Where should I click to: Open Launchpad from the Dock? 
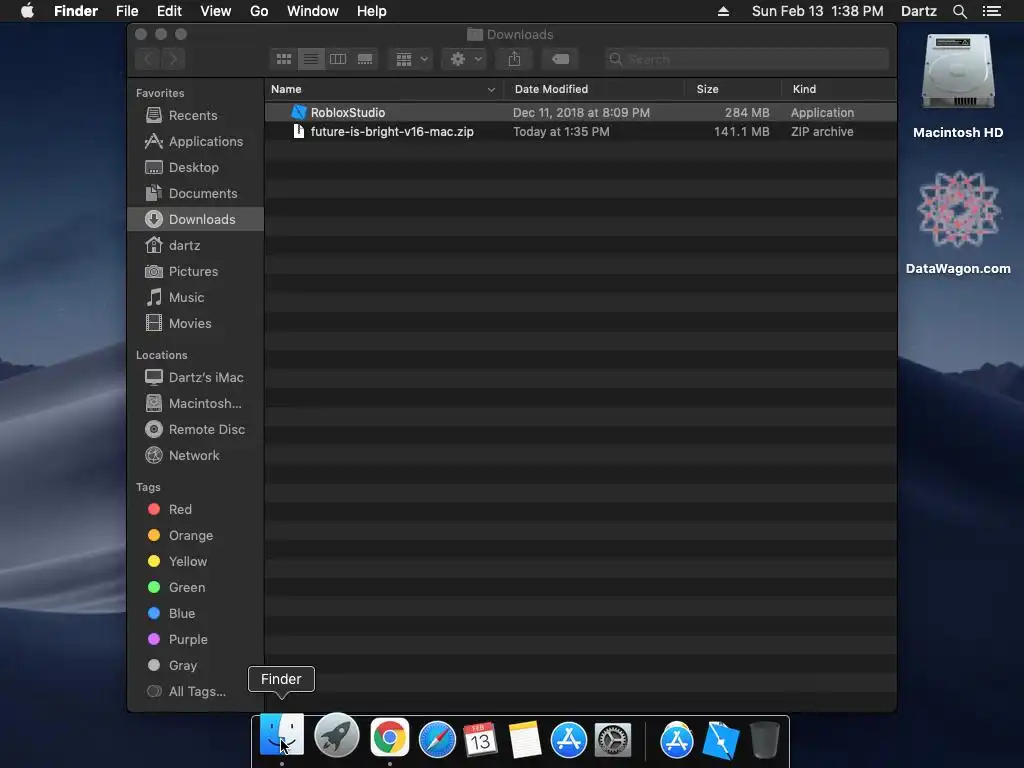tap(336, 737)
